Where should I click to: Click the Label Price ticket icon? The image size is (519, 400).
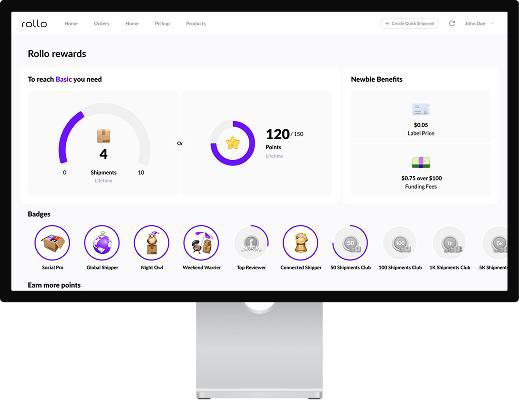[421, 109]
